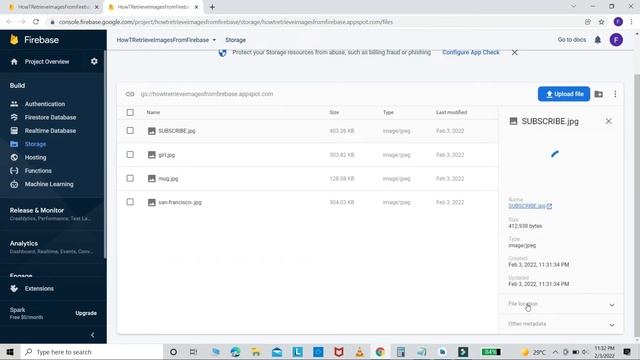Click Go to docs link
Viewport: 640px width, 360px height.
click(x=572, y=40)
